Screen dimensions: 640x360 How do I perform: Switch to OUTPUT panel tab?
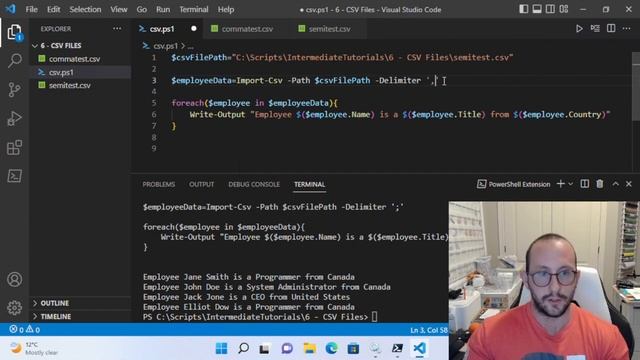(202, 184)
